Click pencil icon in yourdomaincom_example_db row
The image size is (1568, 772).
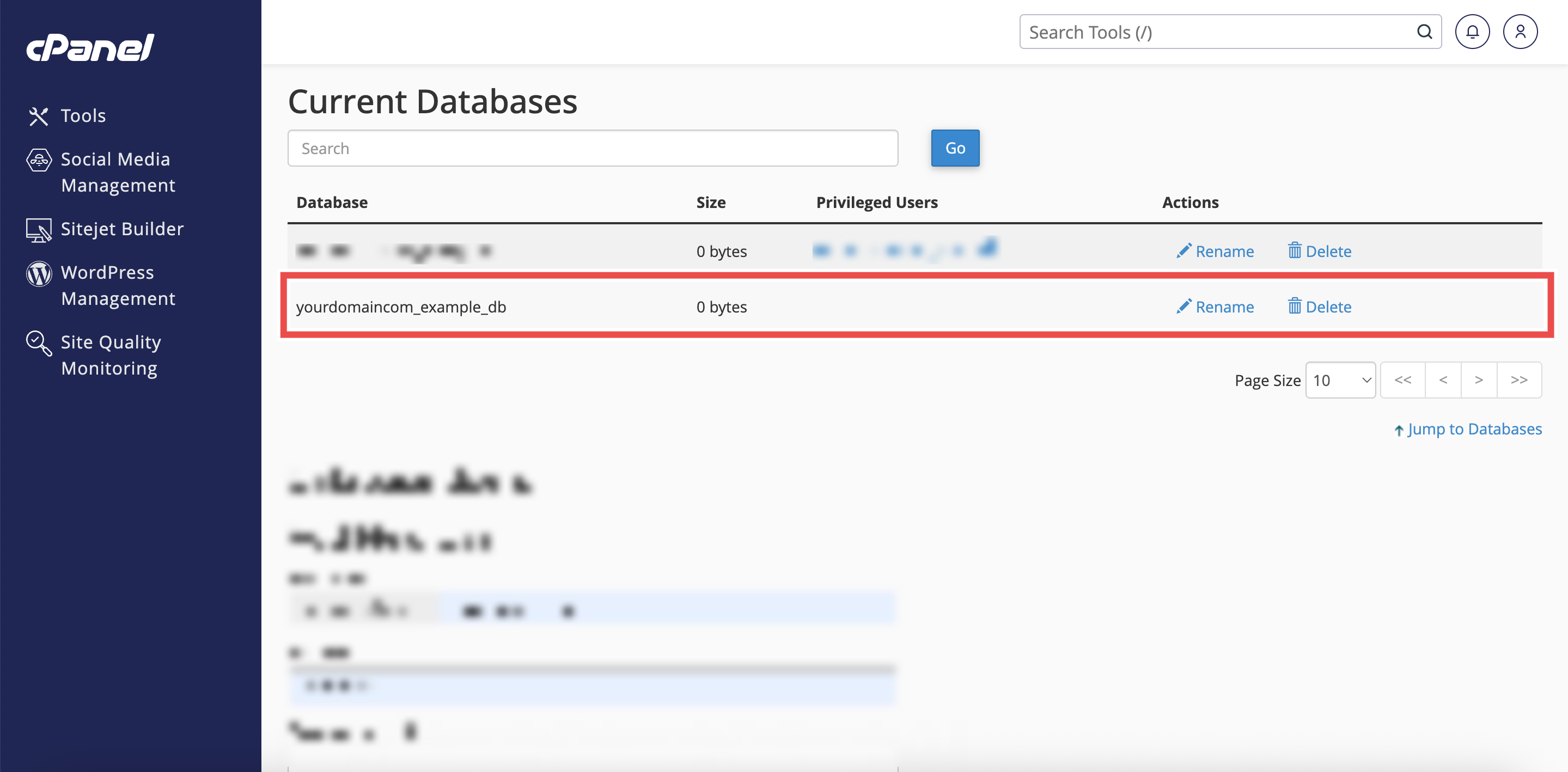(x=1183, y=306)
